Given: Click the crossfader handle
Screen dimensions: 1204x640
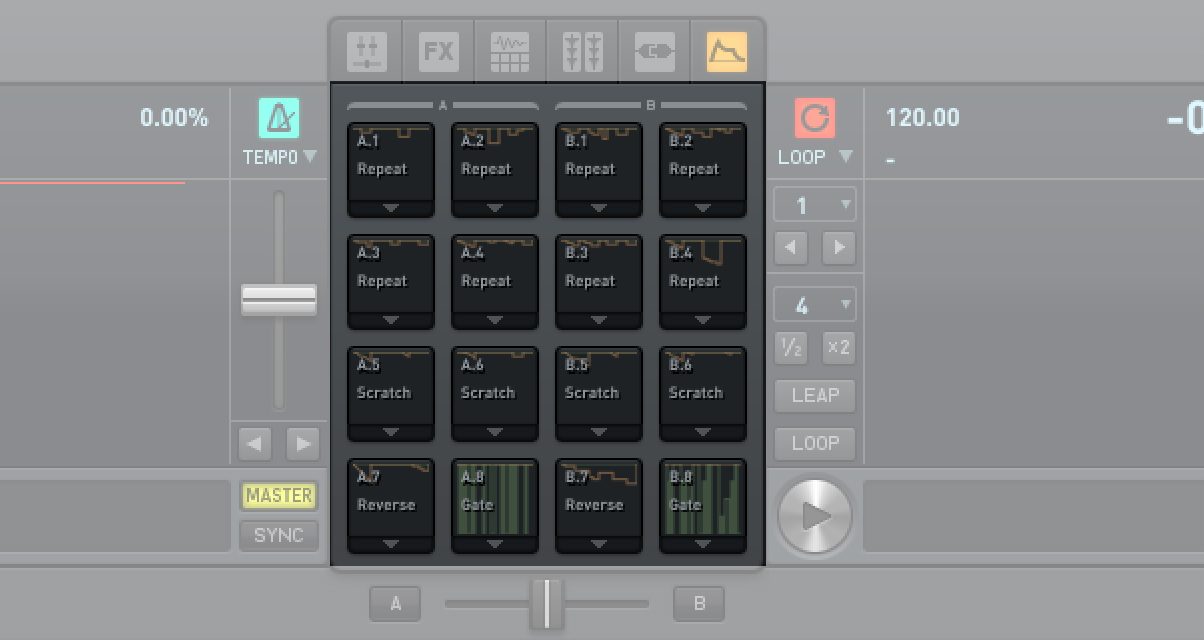Looking at the screenshot, I should coord(547,604).
